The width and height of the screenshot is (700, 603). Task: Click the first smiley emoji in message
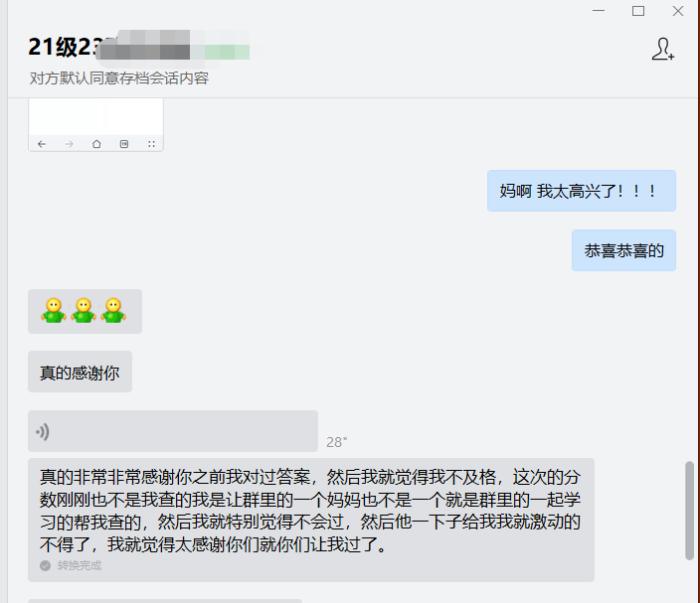(x=54, y=310)
